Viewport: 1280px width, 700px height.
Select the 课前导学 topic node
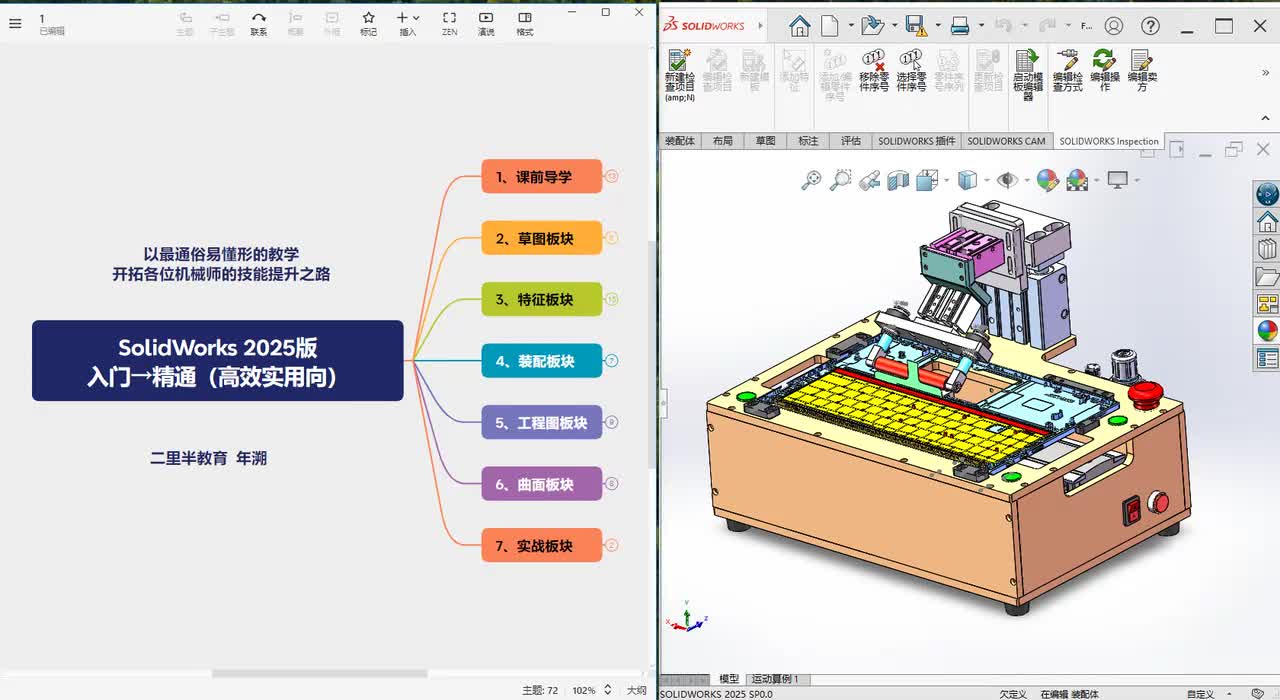point(542,177)
